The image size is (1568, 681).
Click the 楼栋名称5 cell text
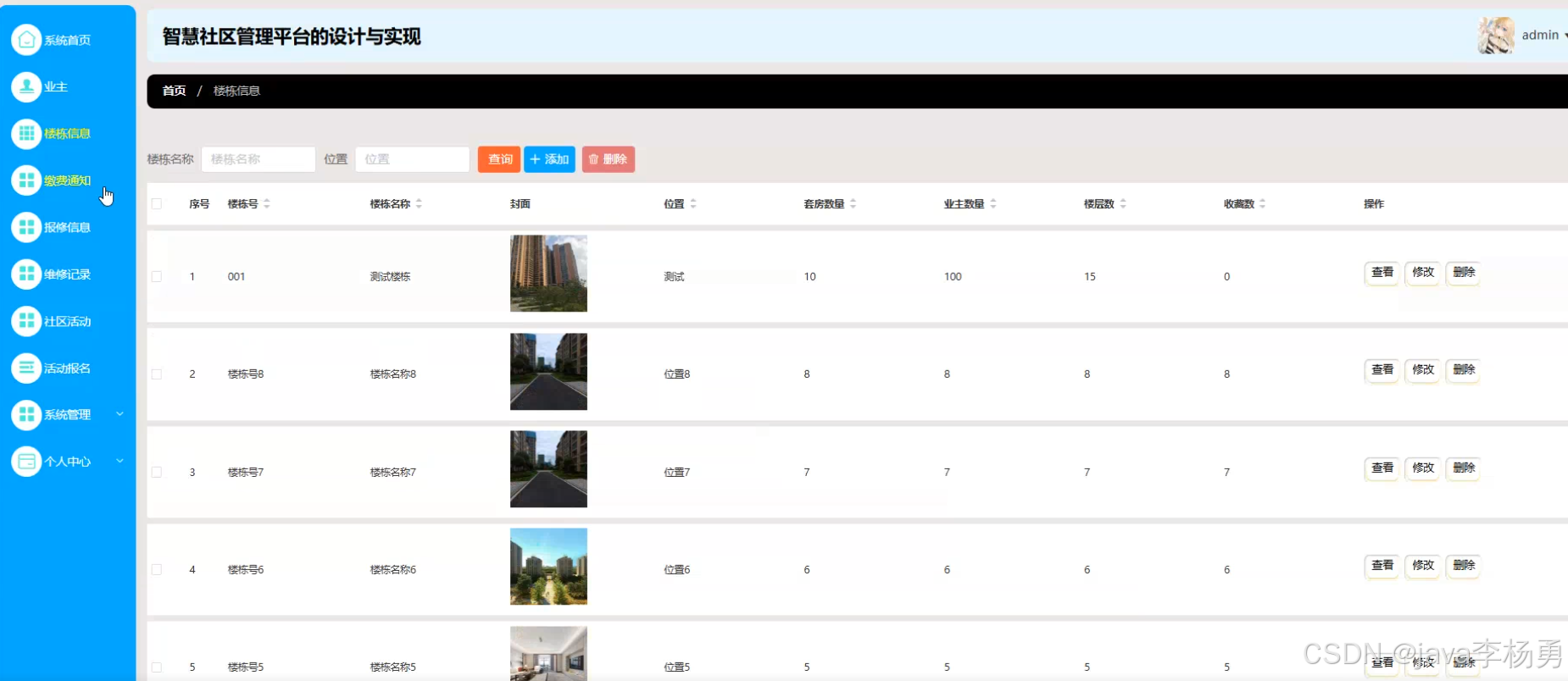click(x=393, y=667)
